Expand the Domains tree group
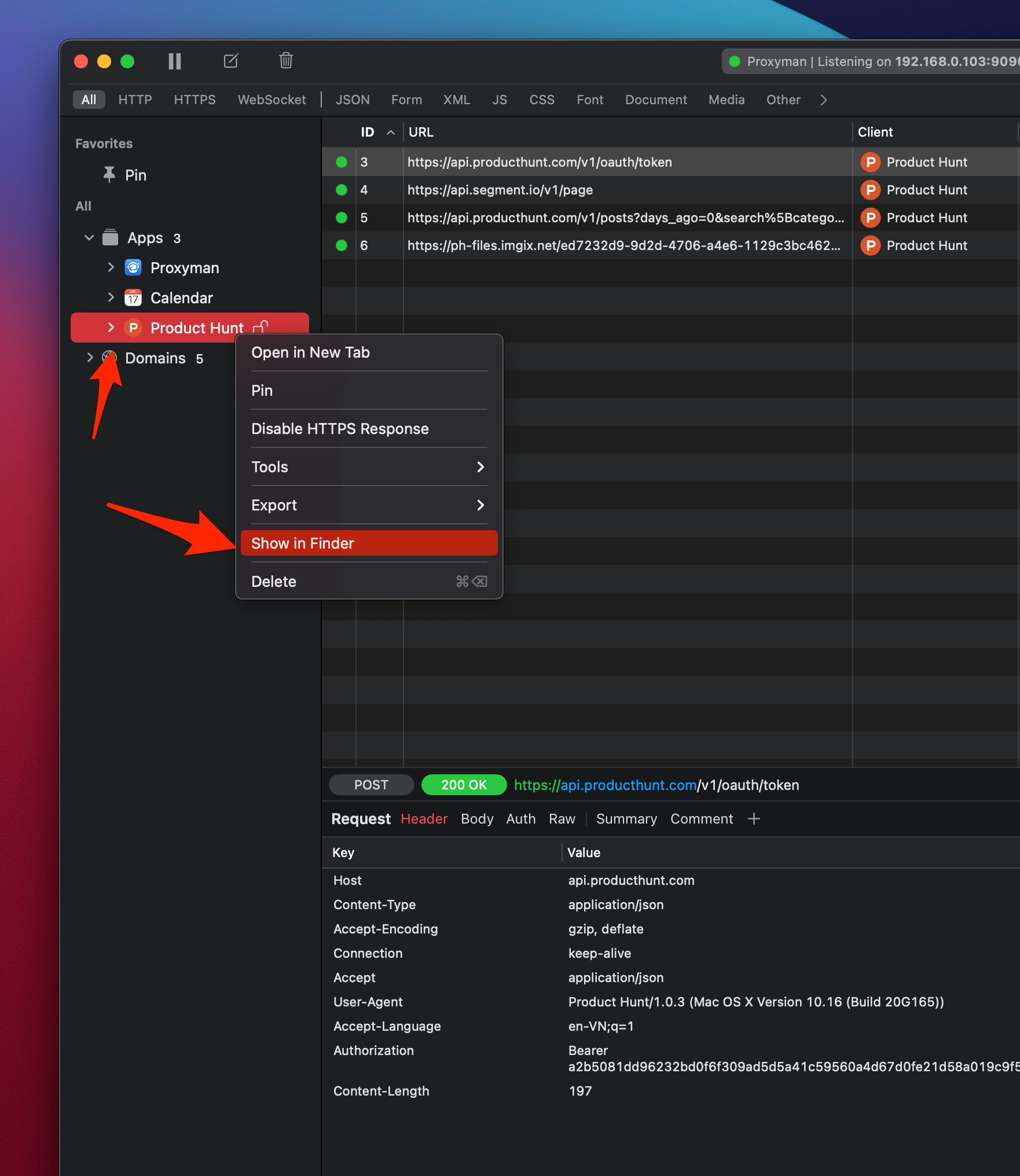This screenshot has height=1176, width=1020. click(x=90, y=358)
